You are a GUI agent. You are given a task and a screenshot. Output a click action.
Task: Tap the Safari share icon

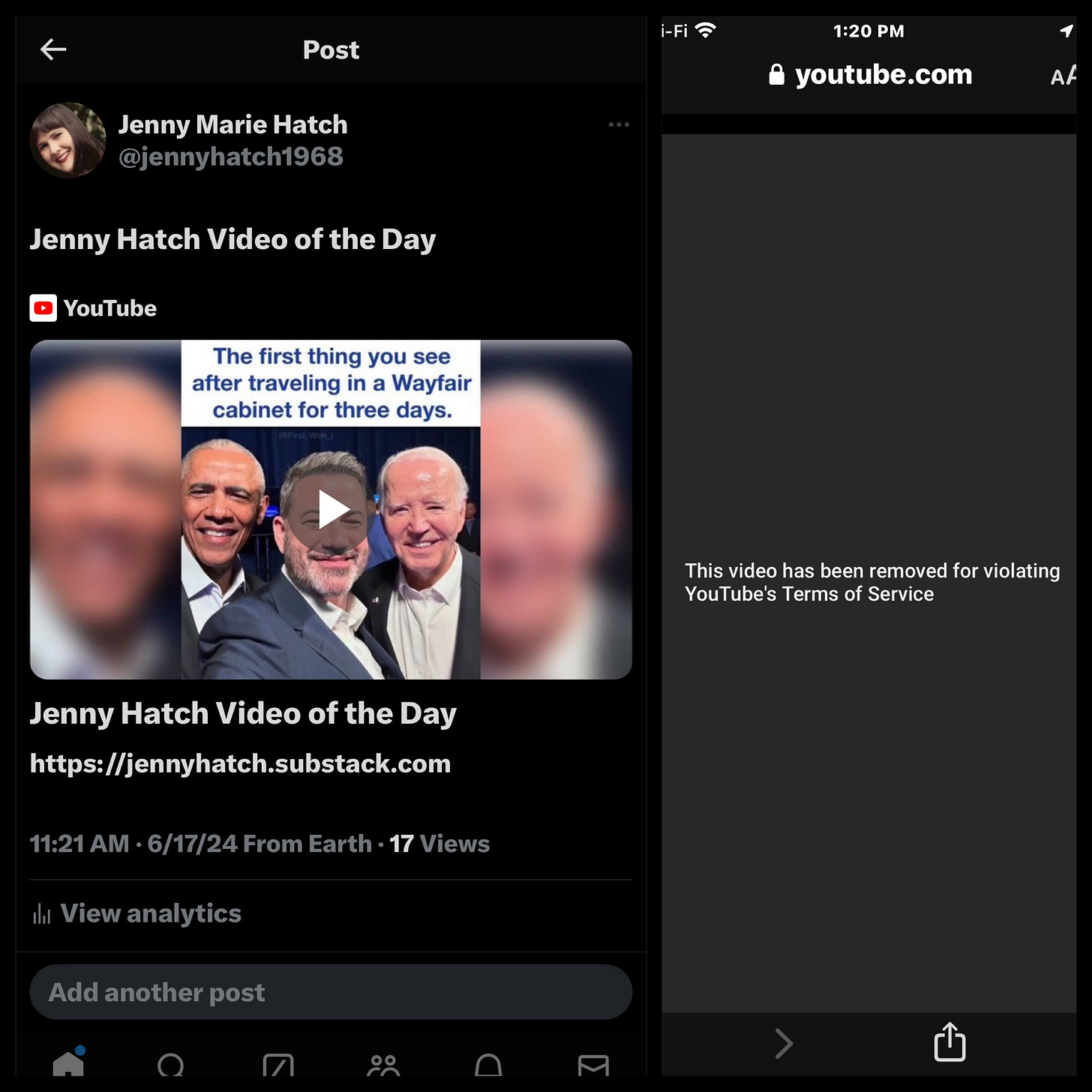[949, 1042]
